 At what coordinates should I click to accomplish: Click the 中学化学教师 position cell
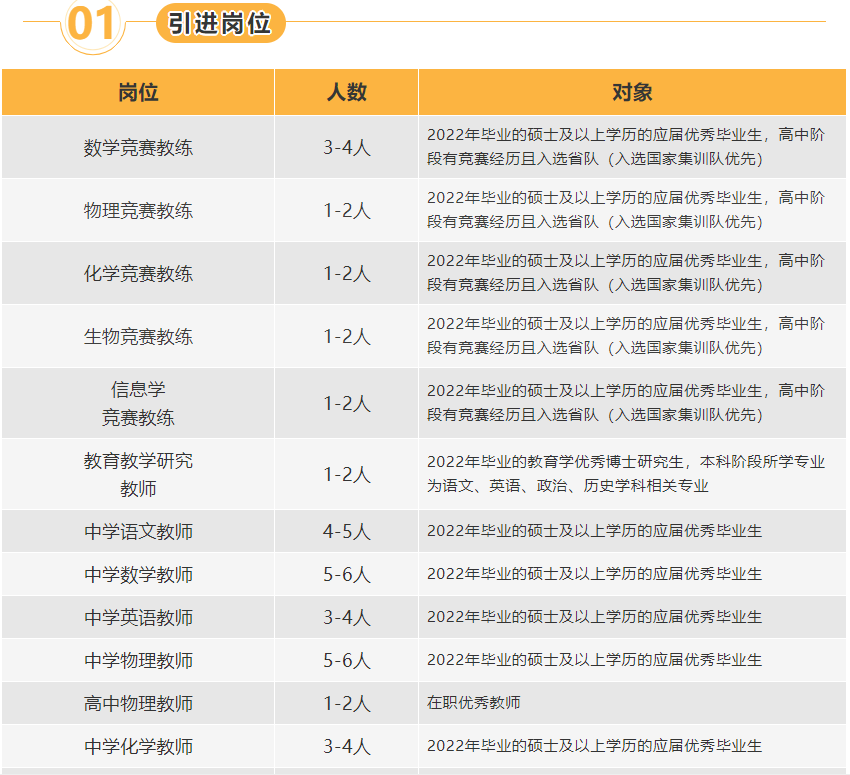pos(138,747)
